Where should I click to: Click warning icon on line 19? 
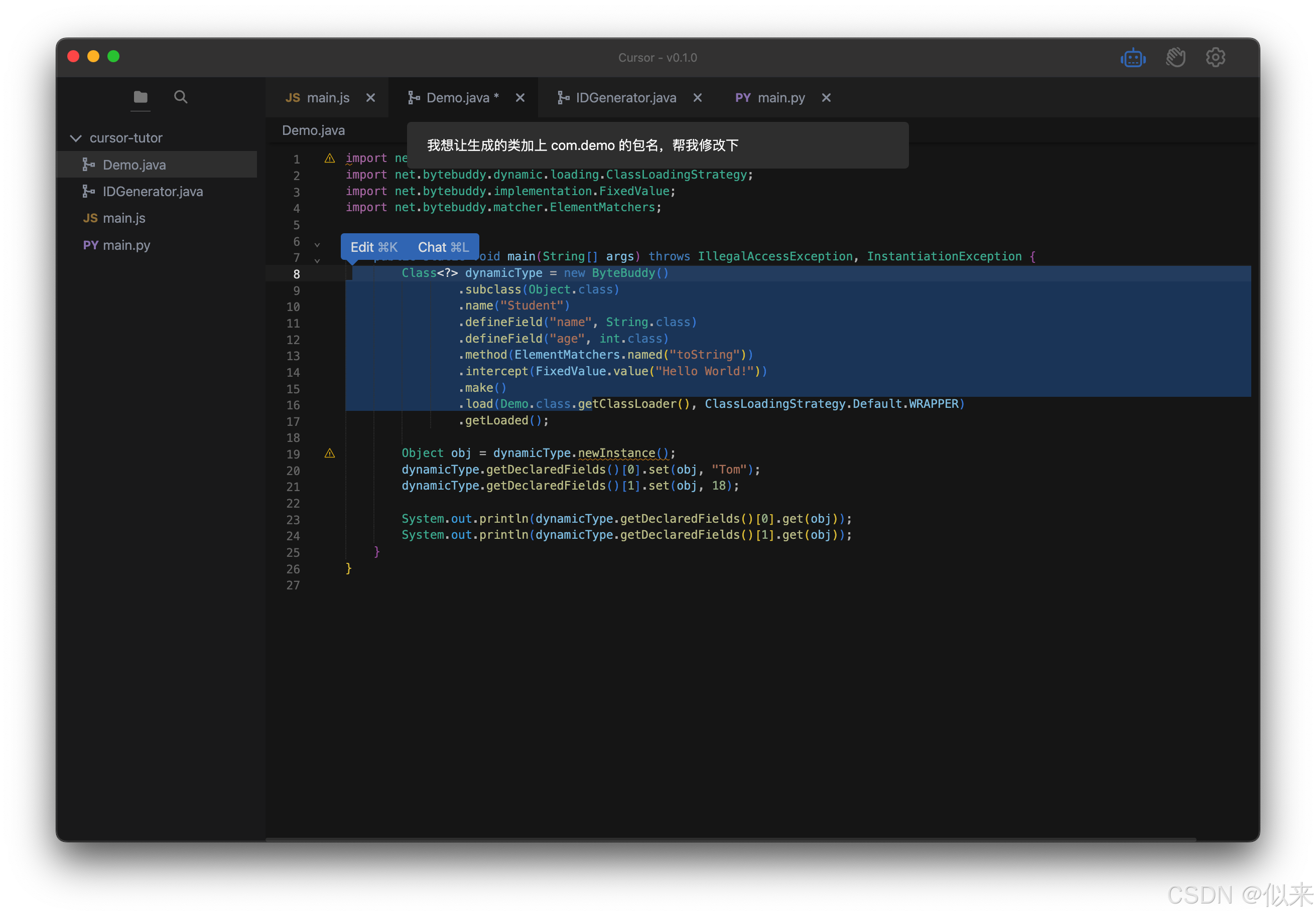point(330,453)
